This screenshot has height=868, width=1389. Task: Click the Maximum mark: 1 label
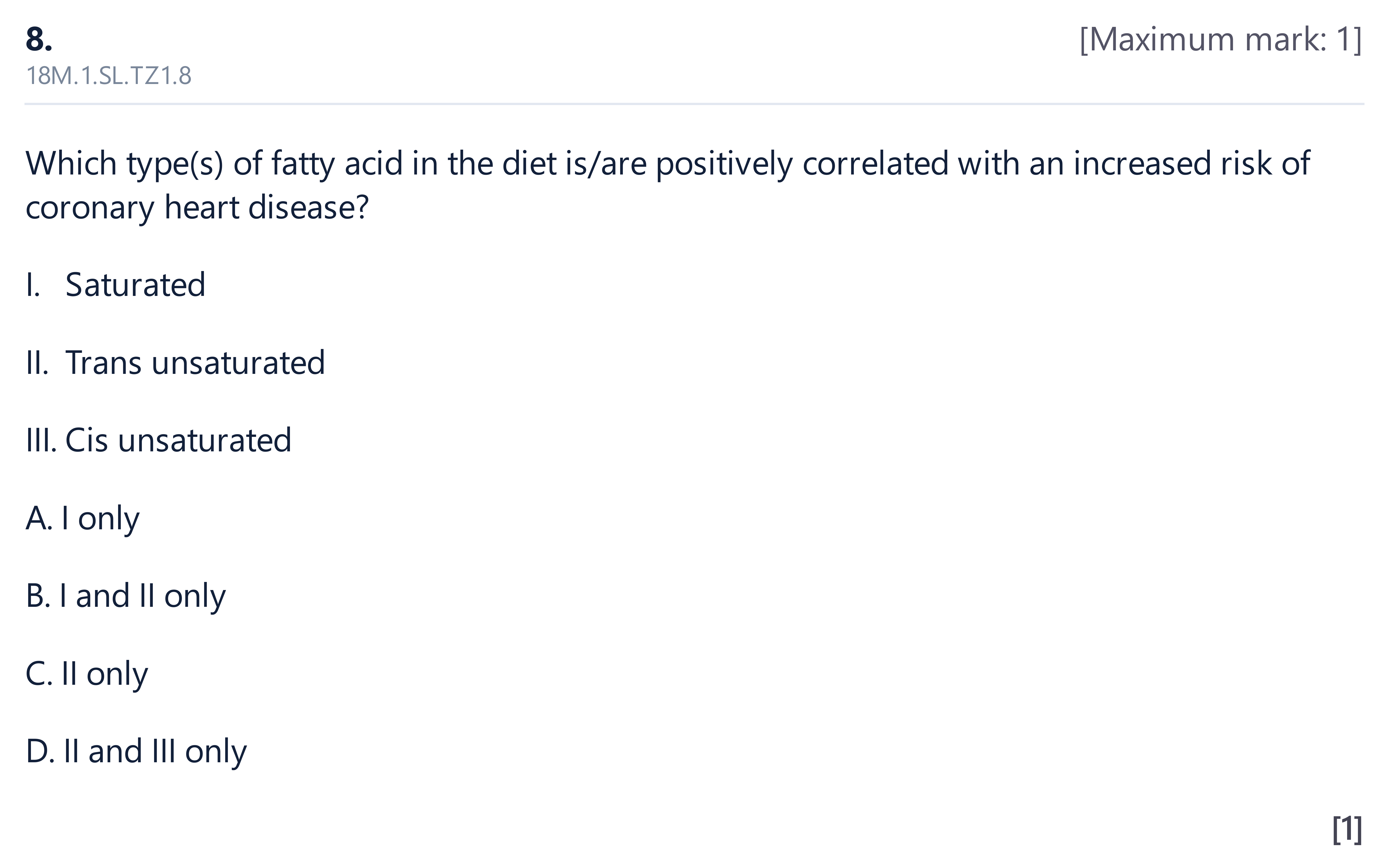pos(1221,40)
